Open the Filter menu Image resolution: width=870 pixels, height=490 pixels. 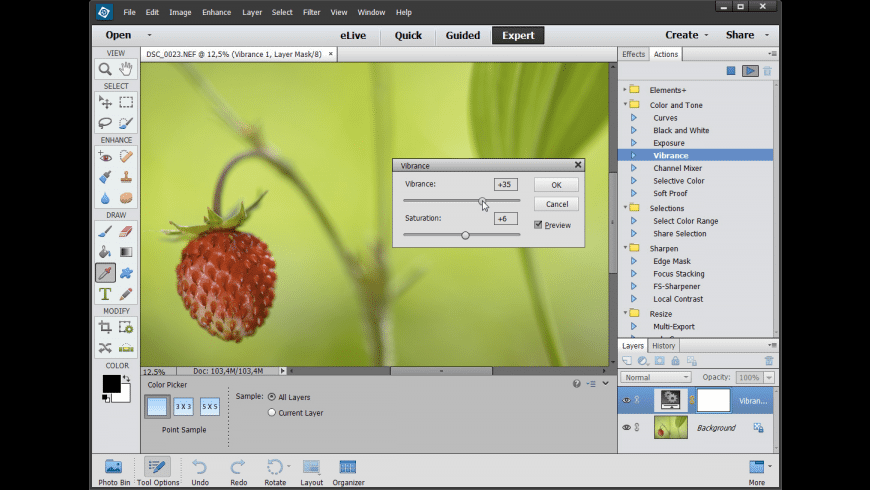[311, 12]
